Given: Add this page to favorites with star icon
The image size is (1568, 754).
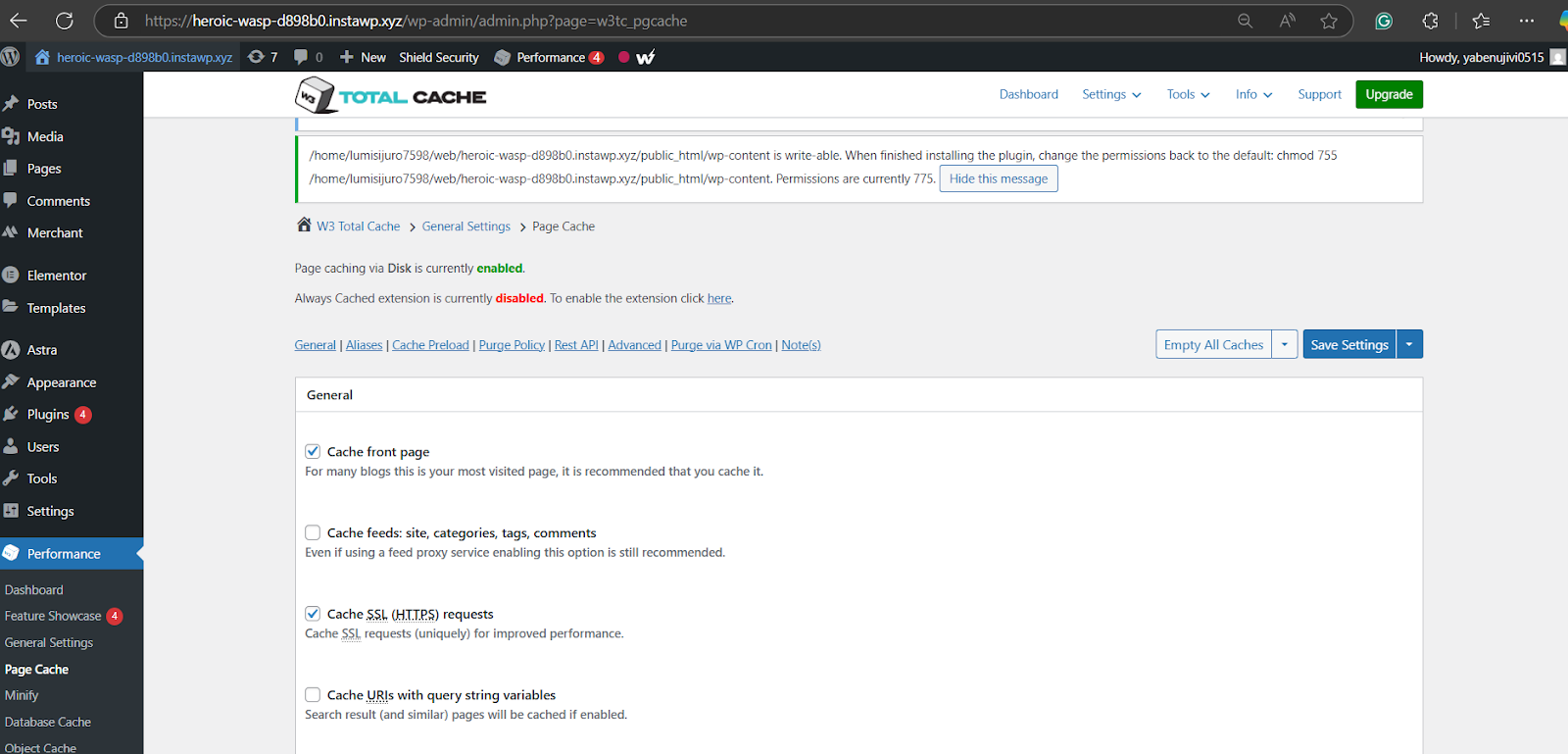Looking at the screenshot, I should pyautogui.click(x=1329, y=21).
